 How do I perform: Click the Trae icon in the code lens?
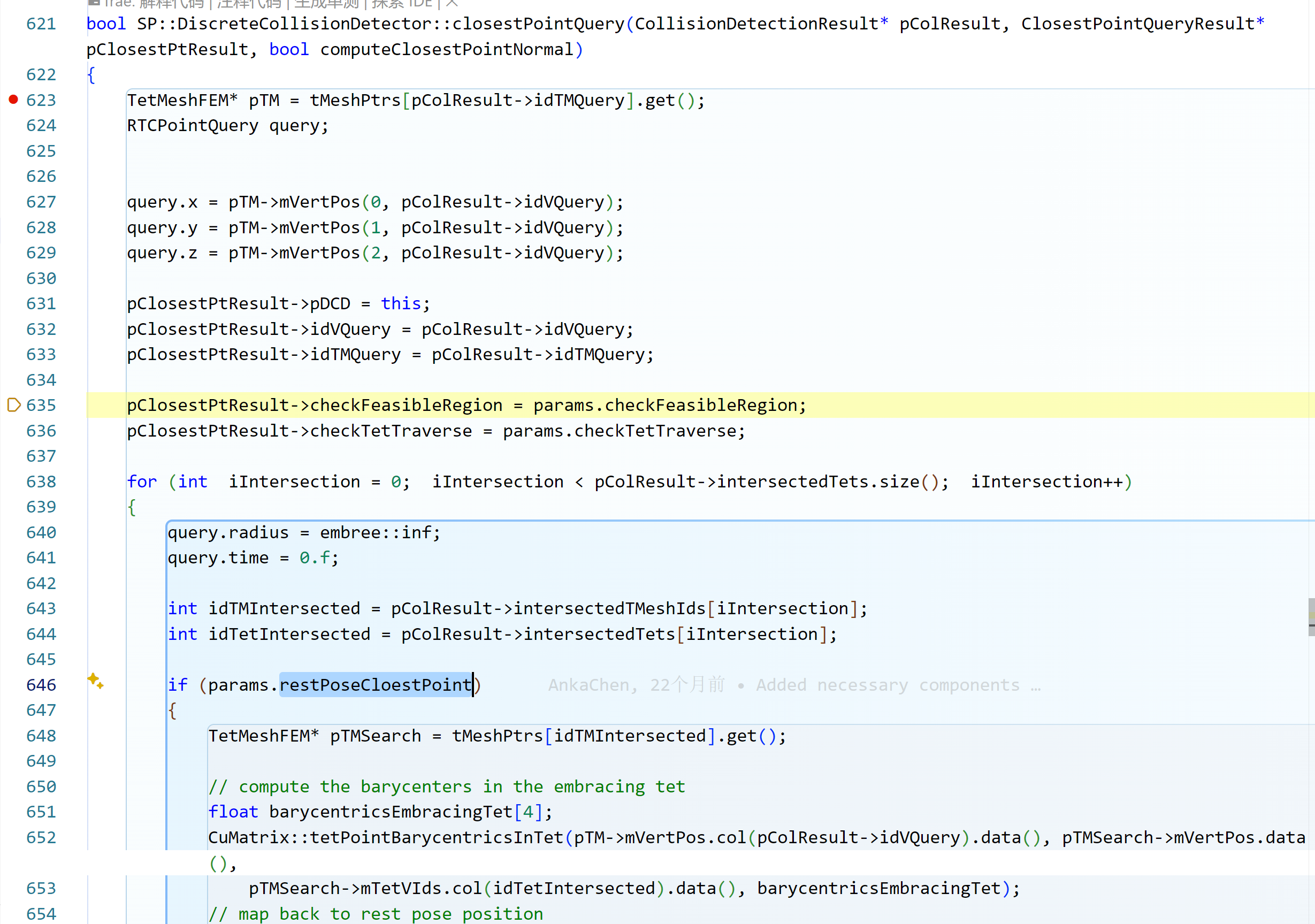click(x=95, y=2)
